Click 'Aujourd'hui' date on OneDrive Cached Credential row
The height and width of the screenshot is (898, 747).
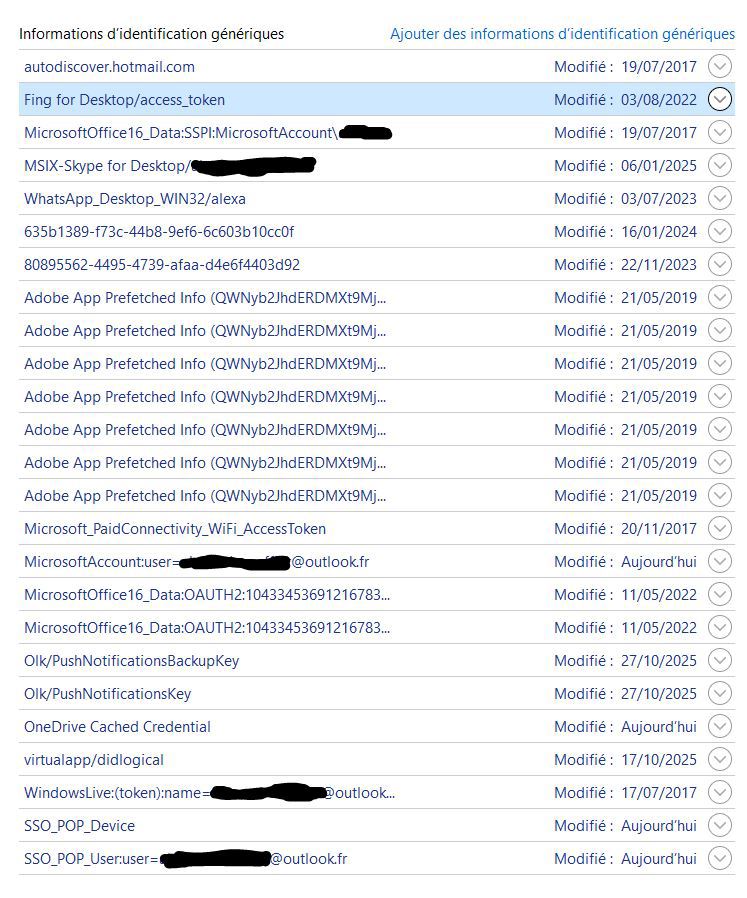pyautogui.click(x=659, y=727)
